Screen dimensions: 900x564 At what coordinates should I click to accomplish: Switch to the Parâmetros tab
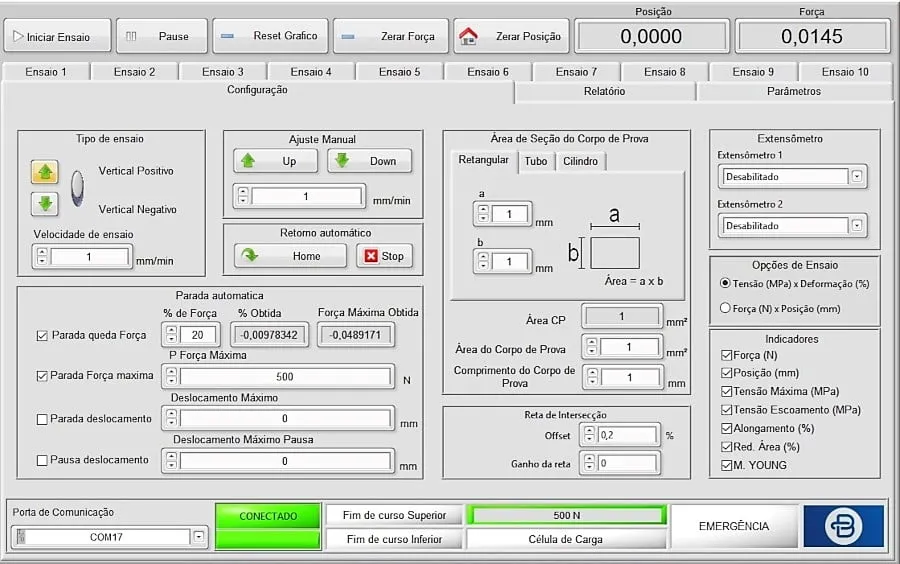click(794, 91)
